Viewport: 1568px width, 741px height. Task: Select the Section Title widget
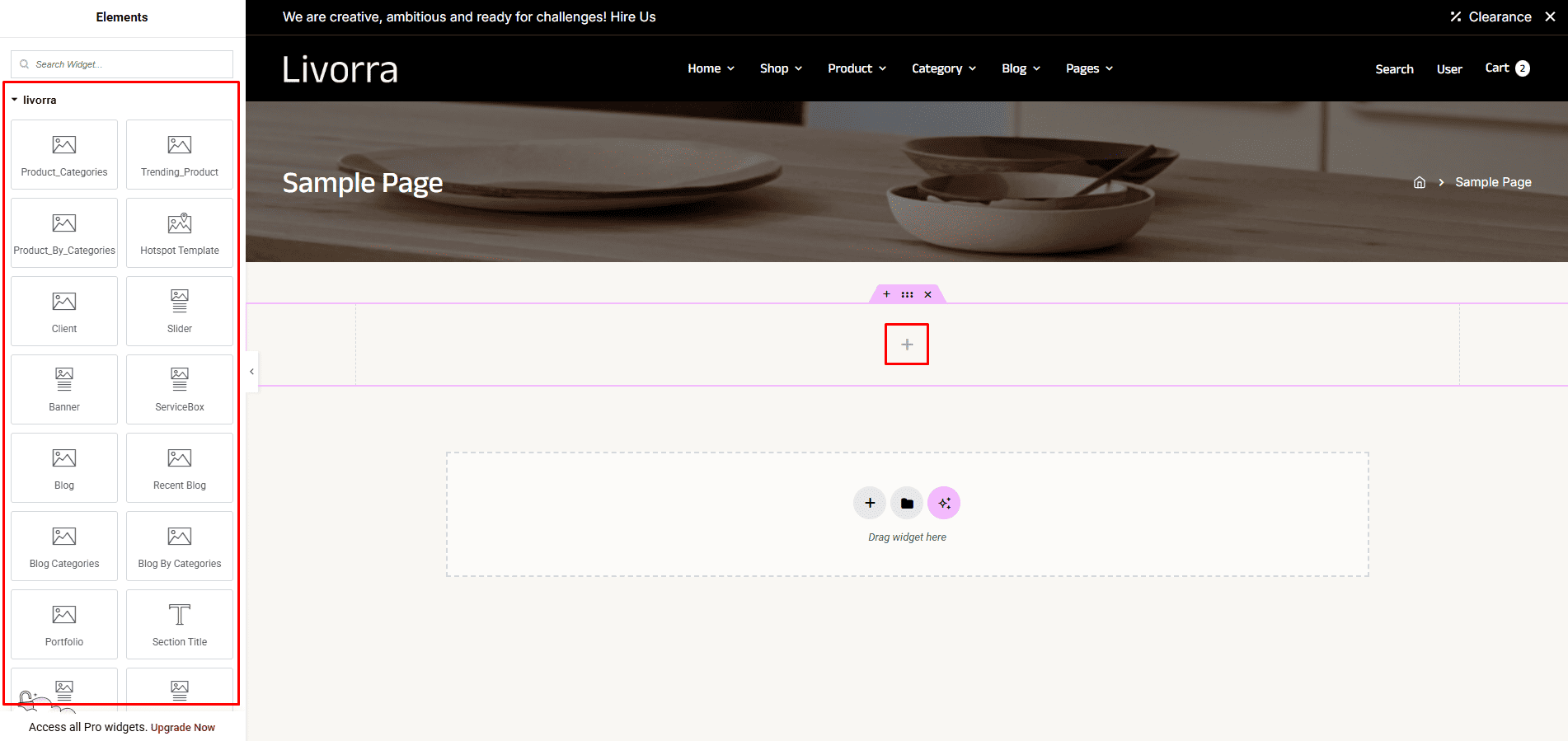click(180, 624)
